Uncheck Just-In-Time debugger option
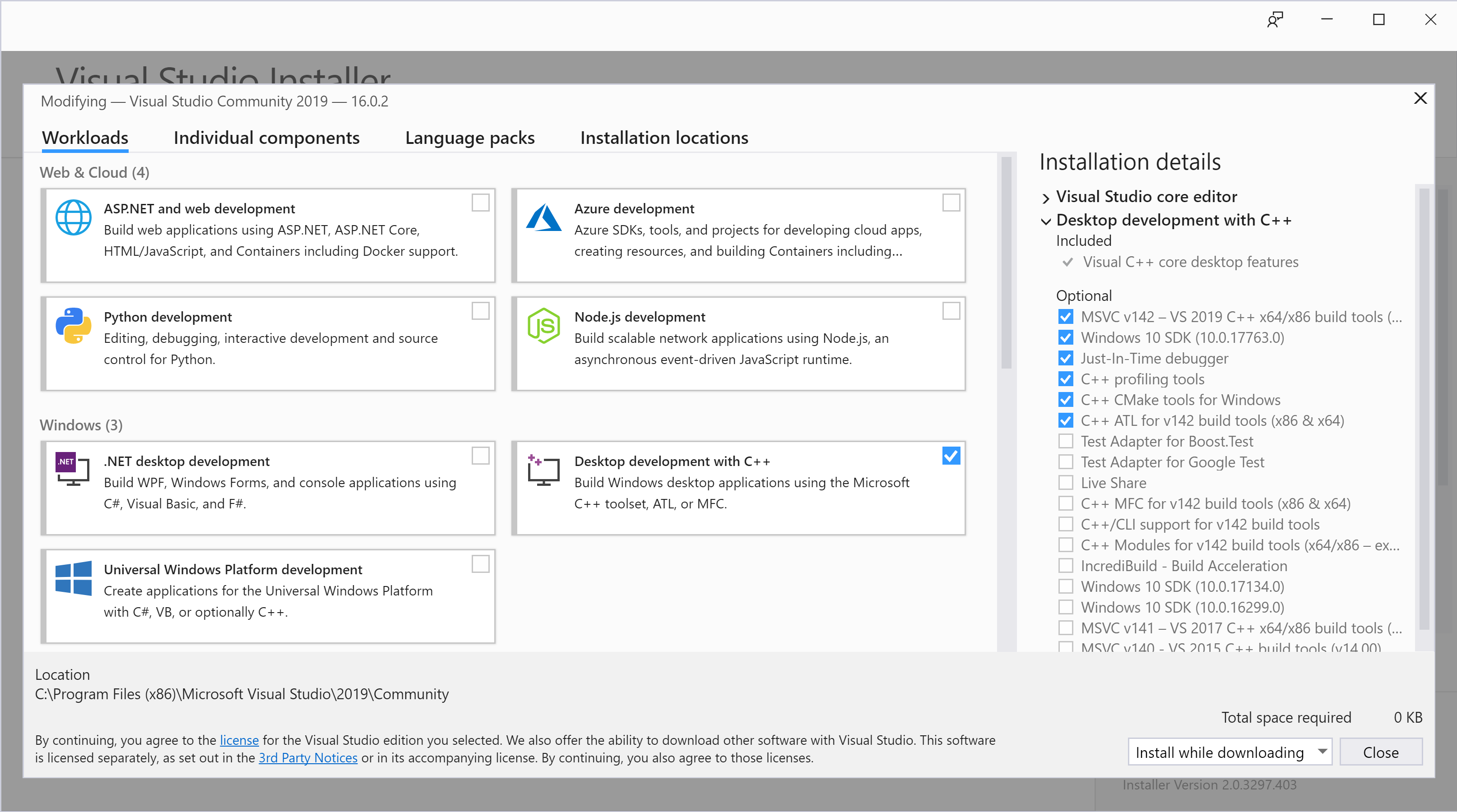The width and height of the screenshot is (1457, 812). click(x=1066, y=359)
